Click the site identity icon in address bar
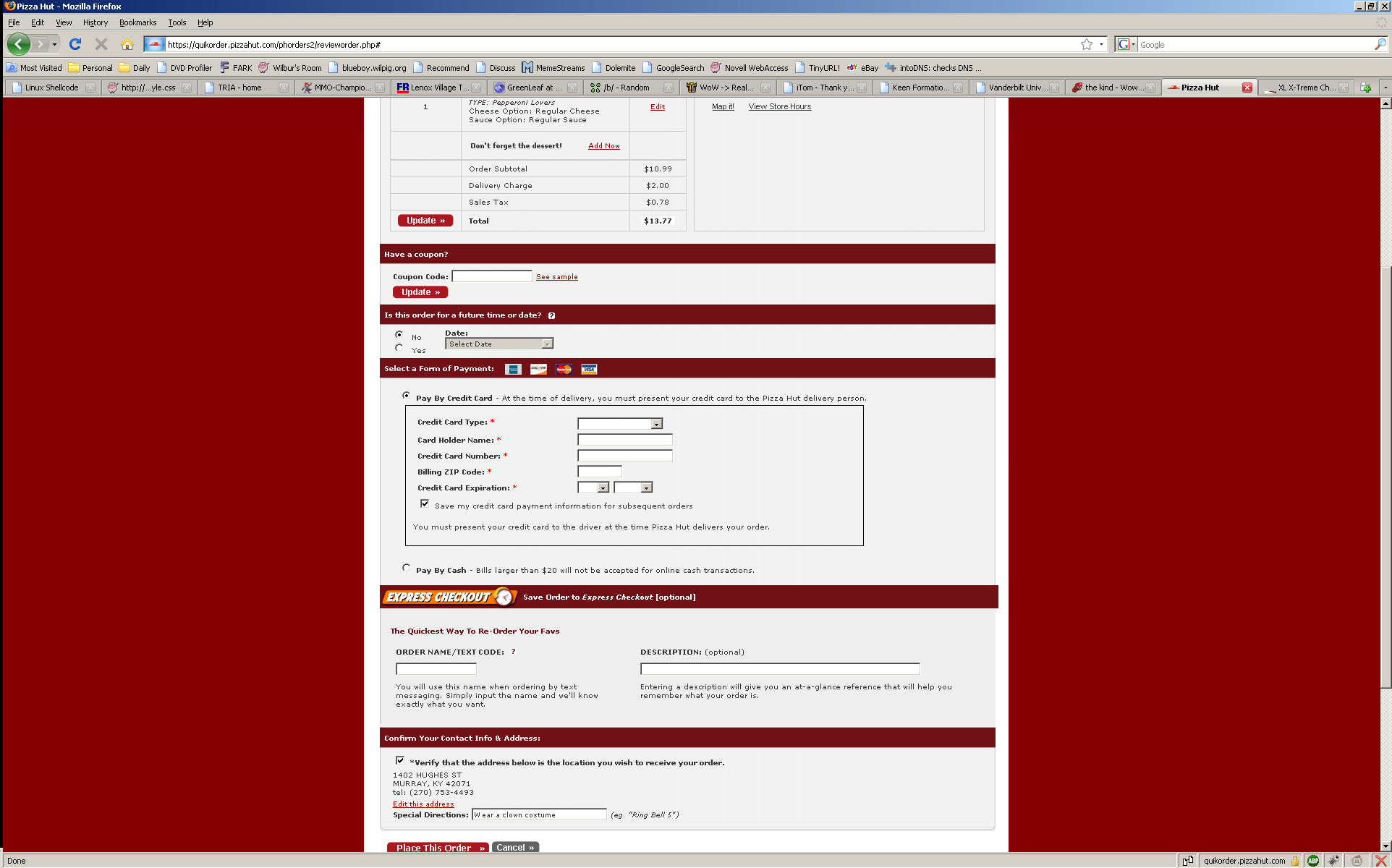Screen dimensions: 1392x868 154,44
